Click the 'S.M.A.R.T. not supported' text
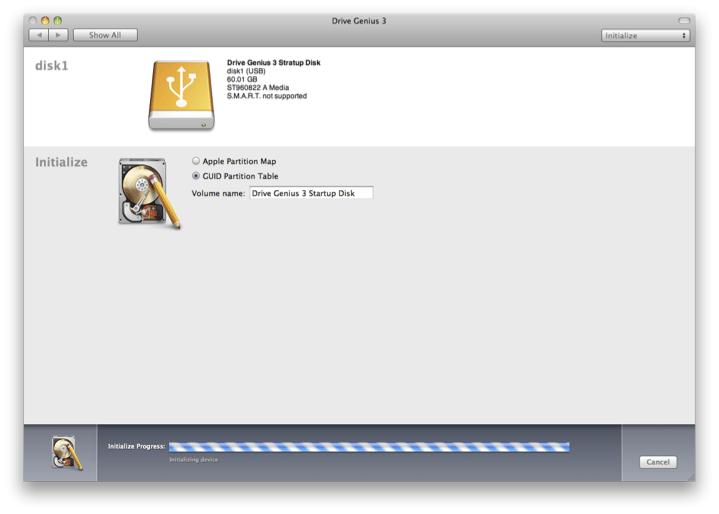Screen dimensions: 719x514 pyautogui.click(x=266, y=96)
